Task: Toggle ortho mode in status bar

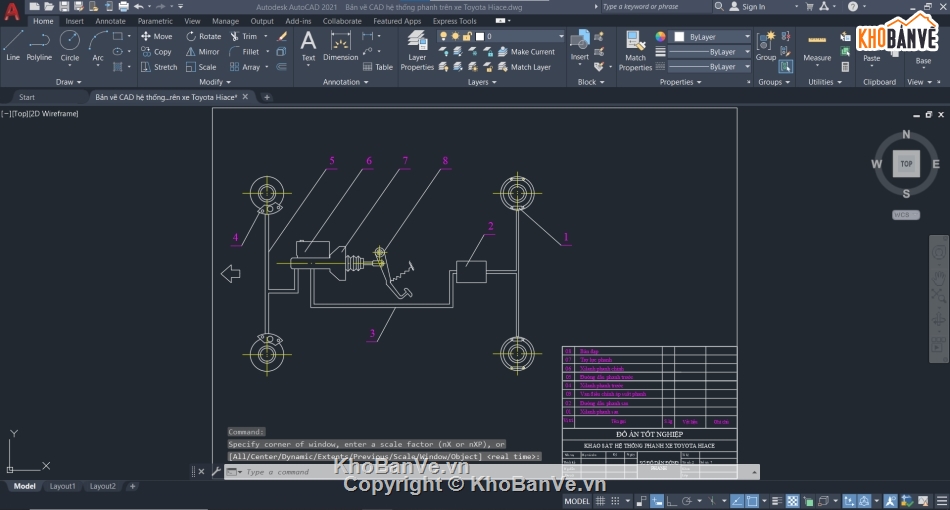Action: (x=671, y=501)
